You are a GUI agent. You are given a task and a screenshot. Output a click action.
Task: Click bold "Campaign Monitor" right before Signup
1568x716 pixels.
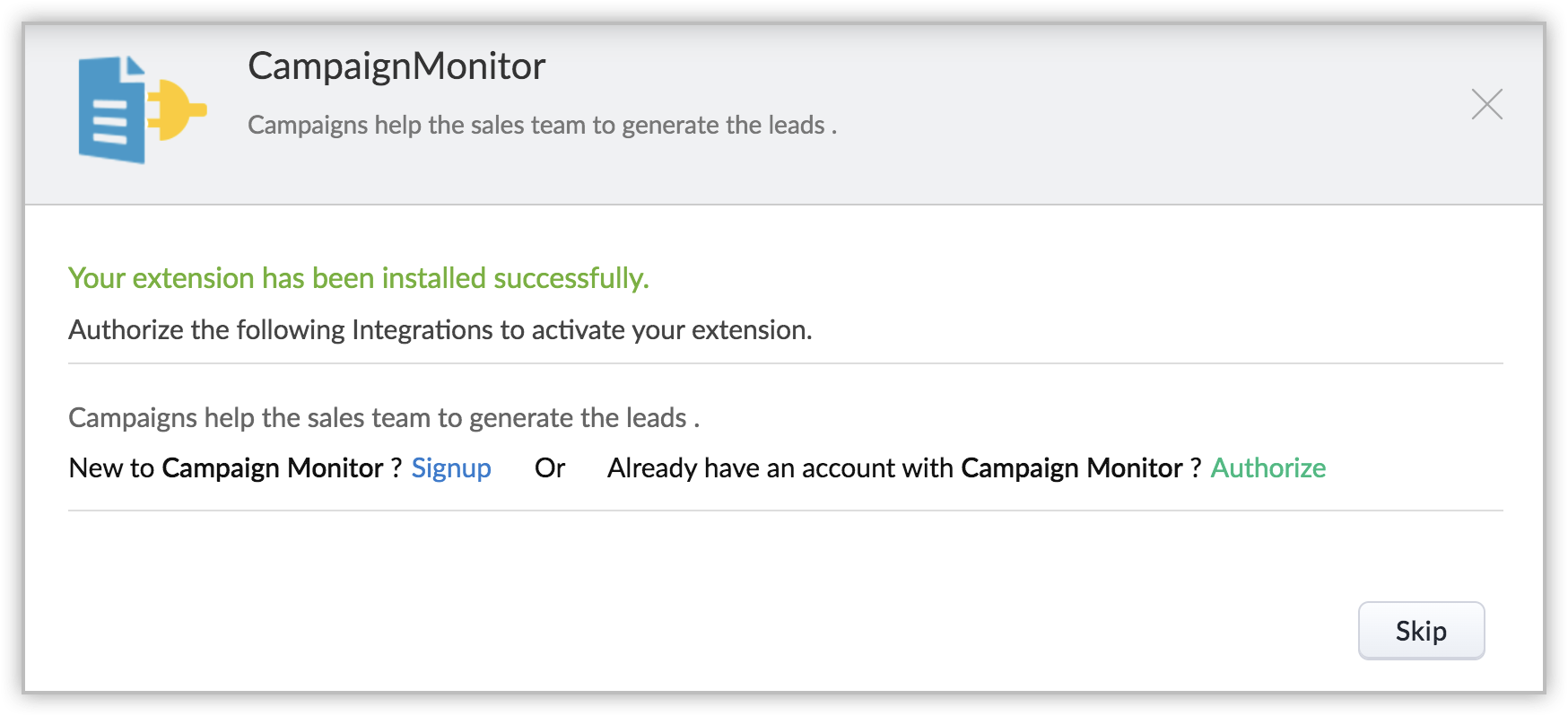coord(272,468)
